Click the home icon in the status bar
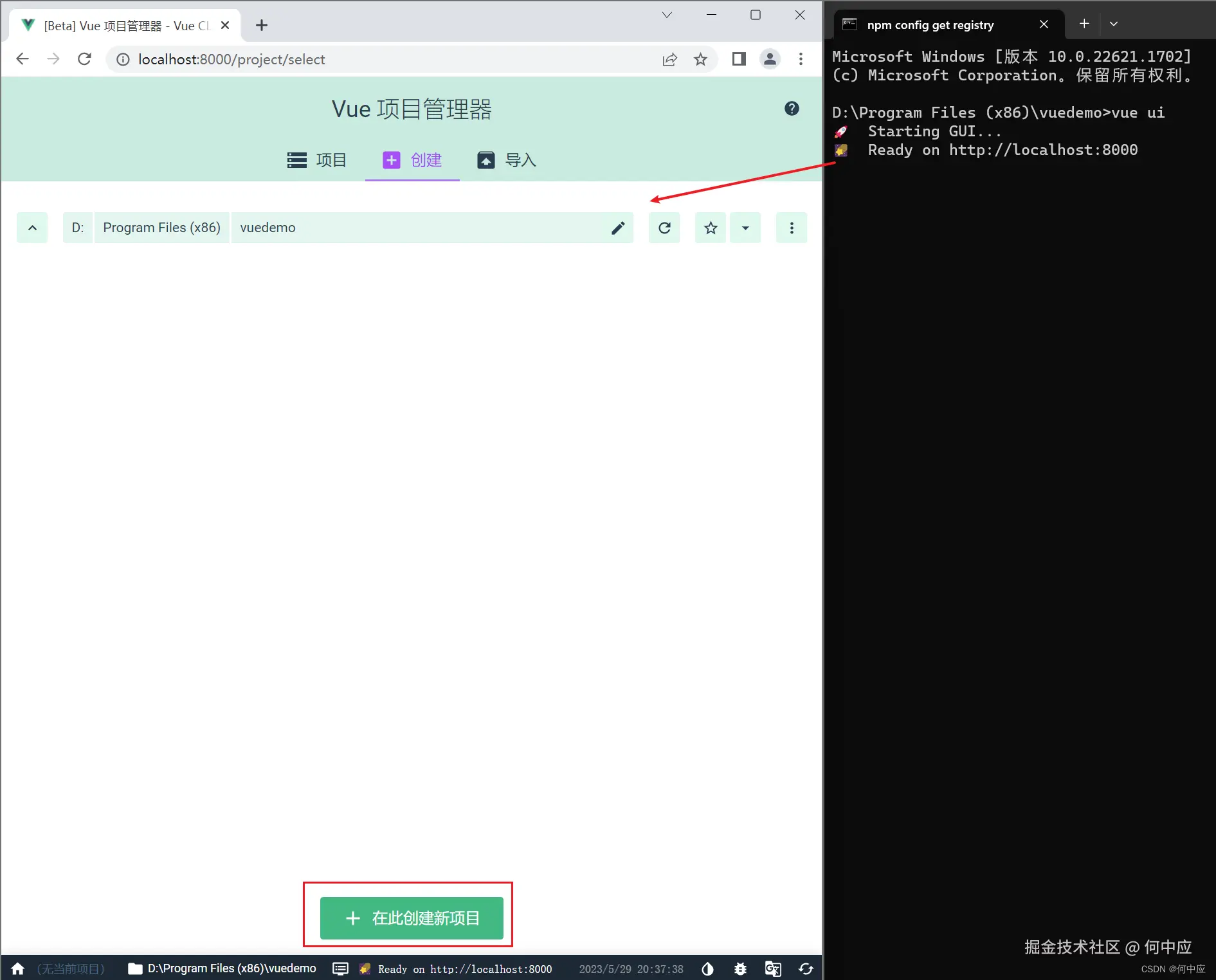1216x980 pixels. (17, 968)
